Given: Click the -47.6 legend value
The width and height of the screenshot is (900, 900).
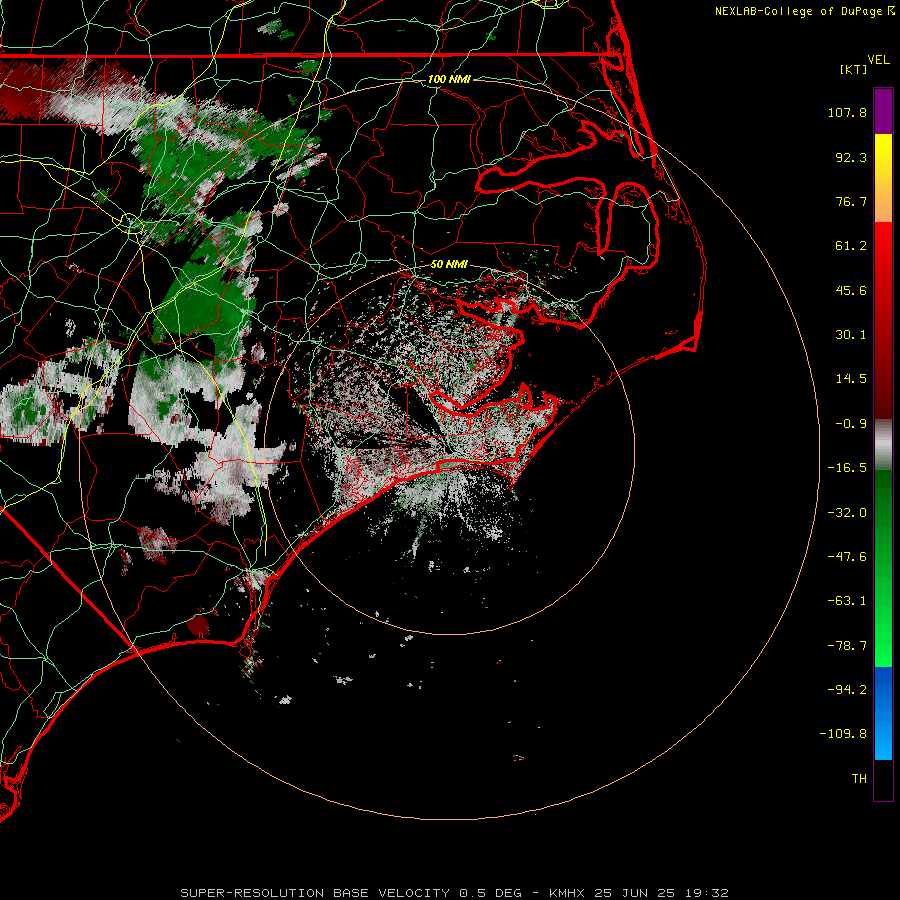Looking at the screenshot, I should click(847, 557).
